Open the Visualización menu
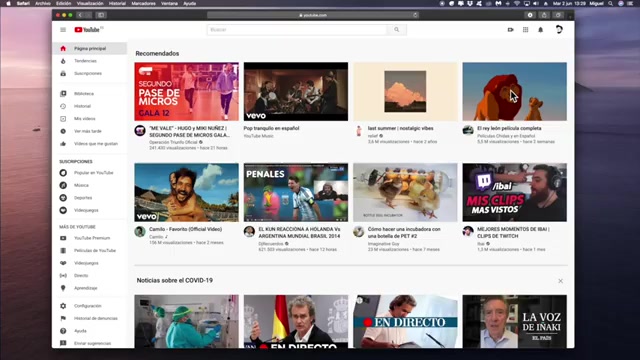This screenshot has height=360, width=640. 90,3
